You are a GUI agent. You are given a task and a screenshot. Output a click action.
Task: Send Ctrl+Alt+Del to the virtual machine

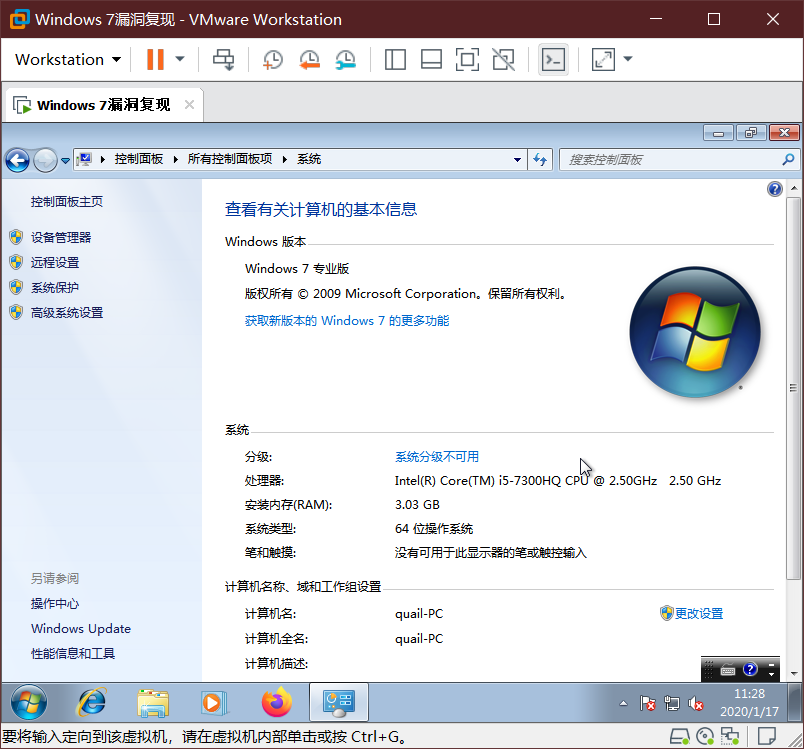[x=224, y=59]
